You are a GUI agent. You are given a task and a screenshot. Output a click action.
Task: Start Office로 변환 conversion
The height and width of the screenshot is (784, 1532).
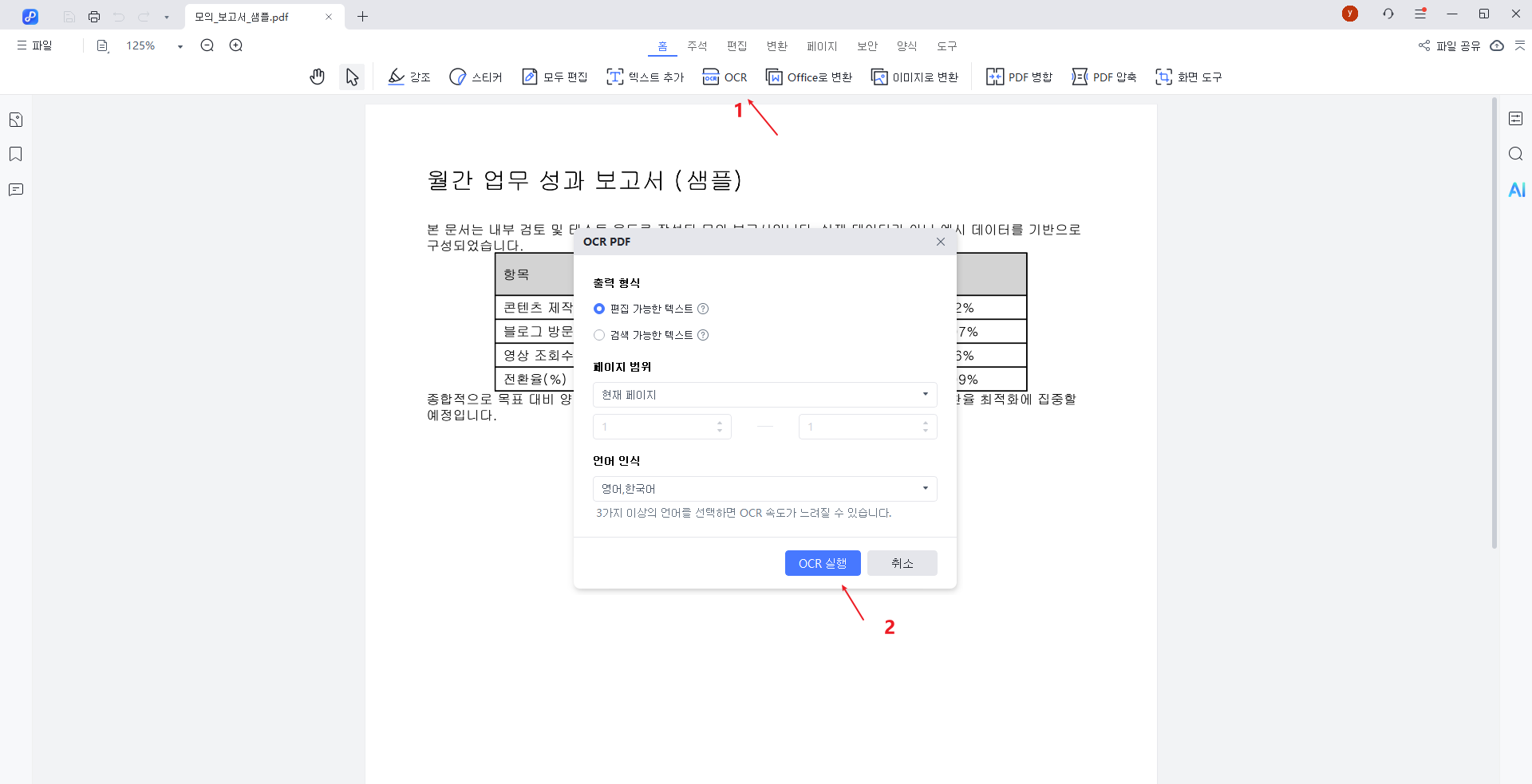click(x=808, y=77)
